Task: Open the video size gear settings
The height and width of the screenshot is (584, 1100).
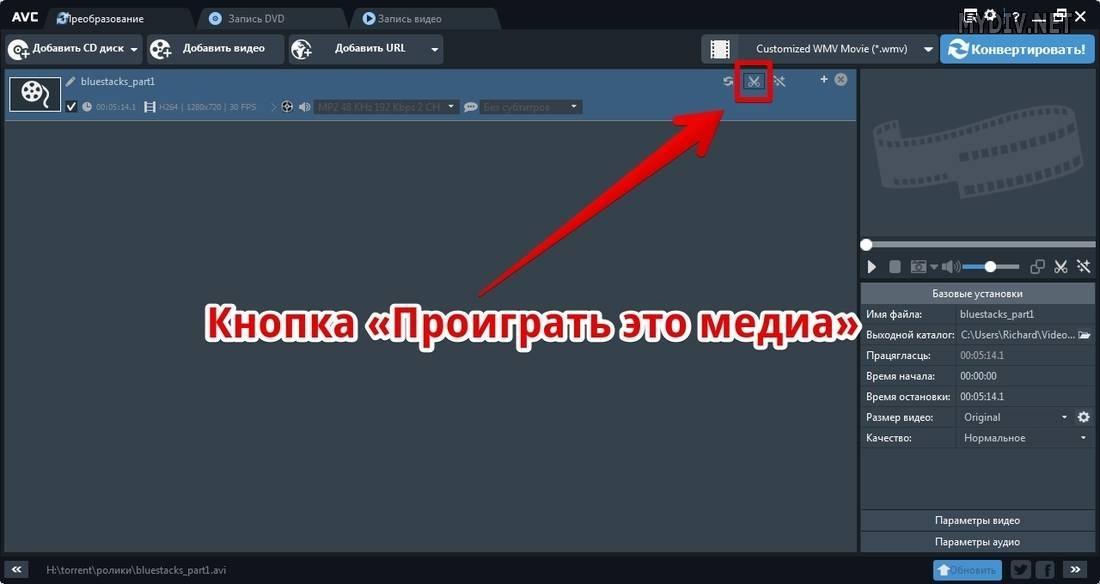Action: pos(1084,417)
